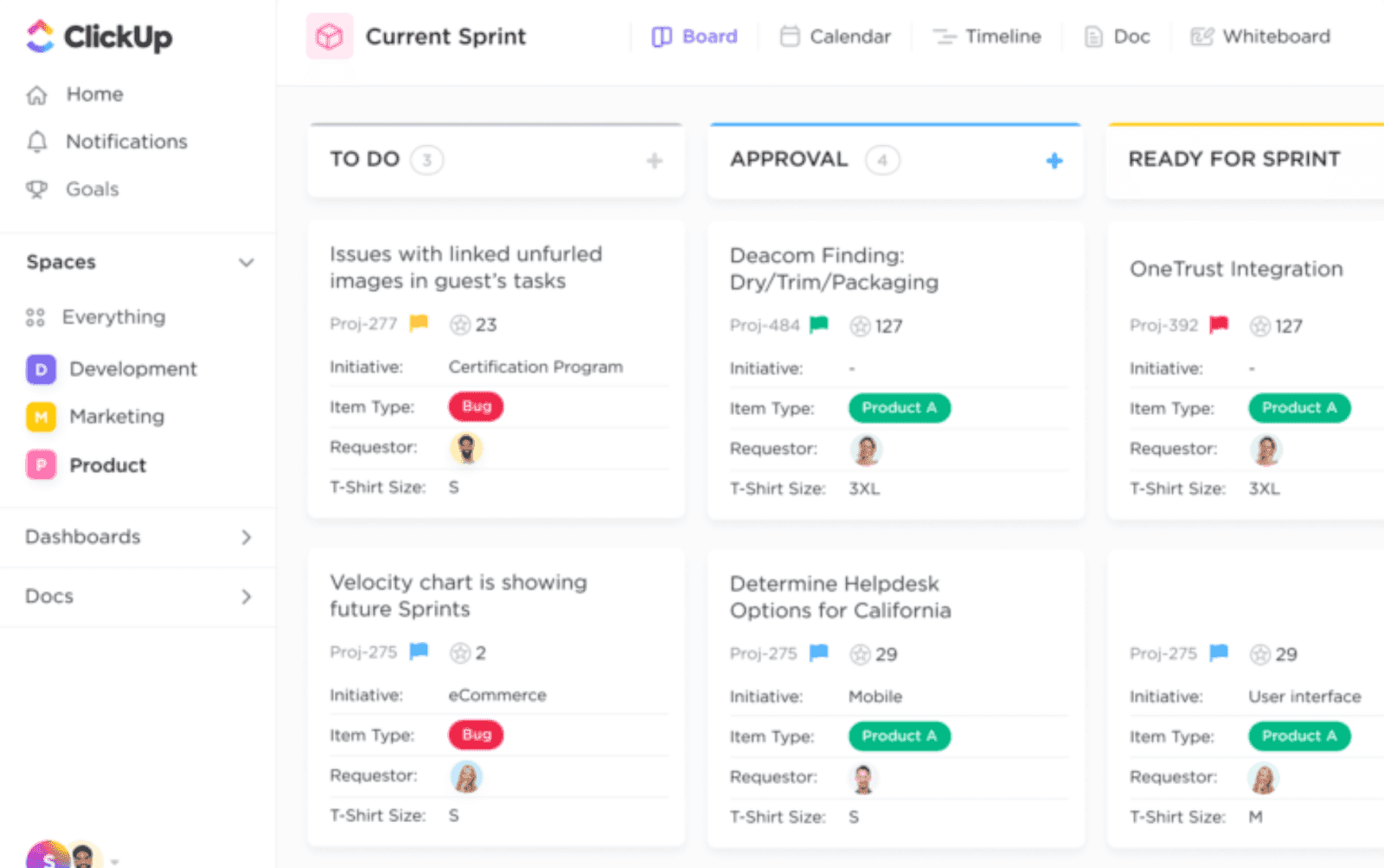Switch to the Whiteboard view

click(1259, 36)
